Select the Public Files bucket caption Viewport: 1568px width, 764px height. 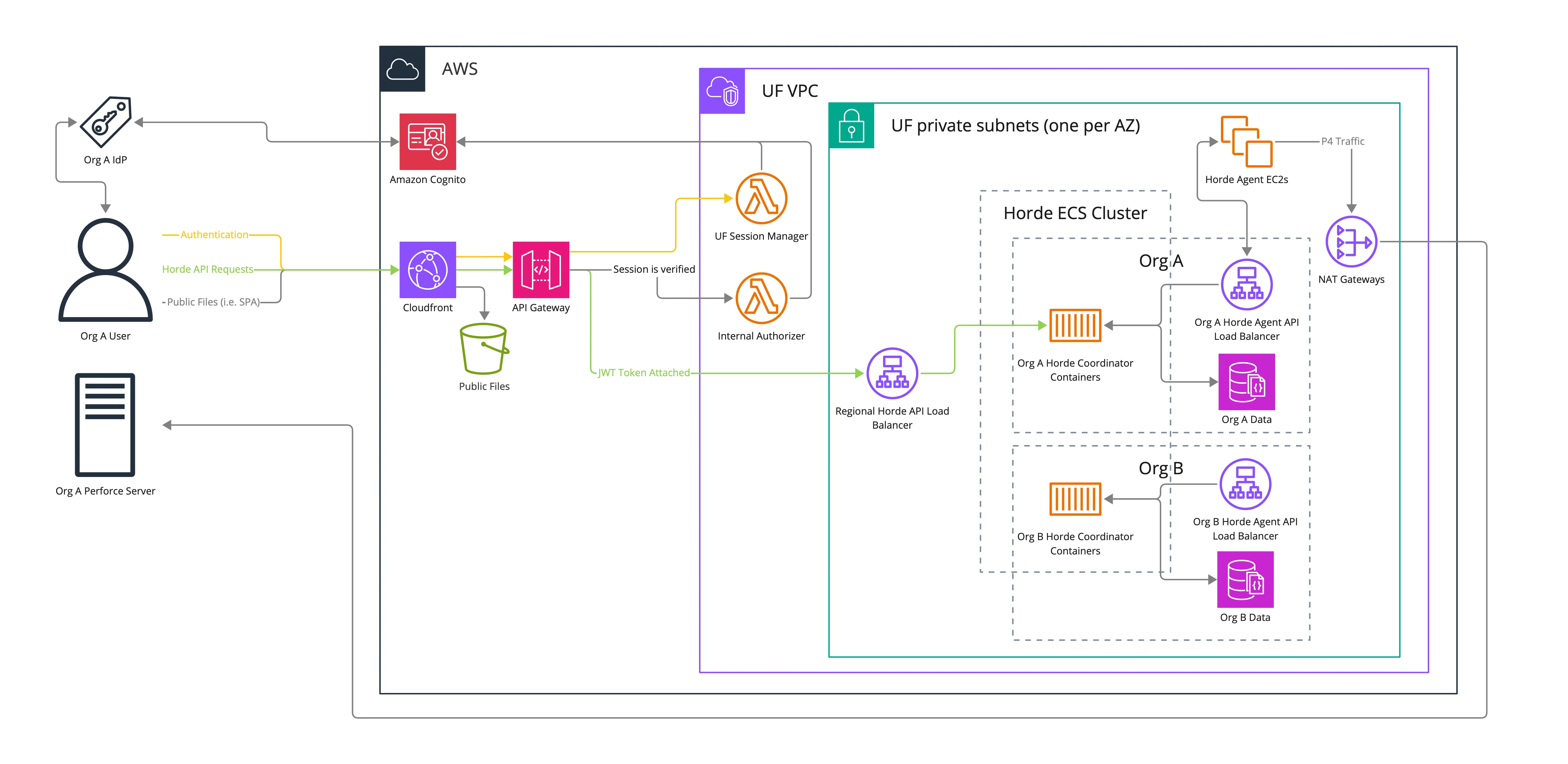click(484, 386)
